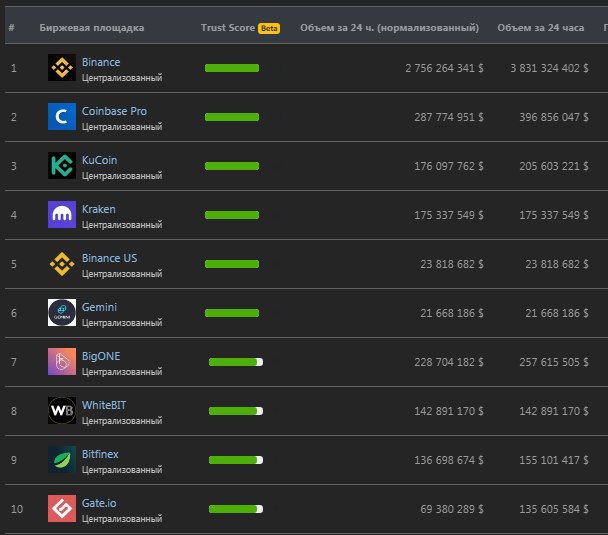Select Kraken's normalized volume 175 337 549 $
The width and height of the screenshot is (608, 535).
[x=449, y=215]
